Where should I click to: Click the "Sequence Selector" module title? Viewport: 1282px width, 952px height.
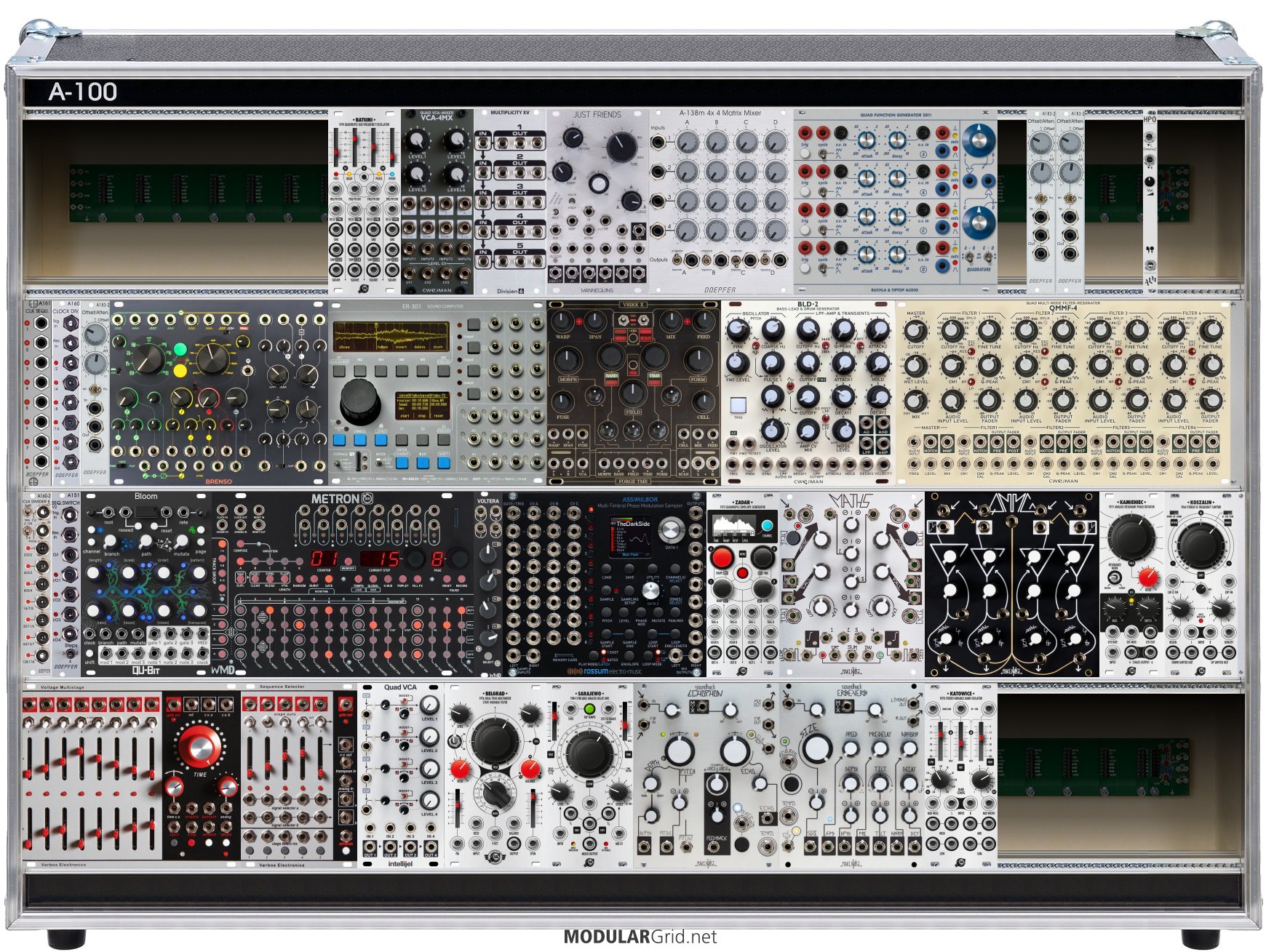(282, 687)
